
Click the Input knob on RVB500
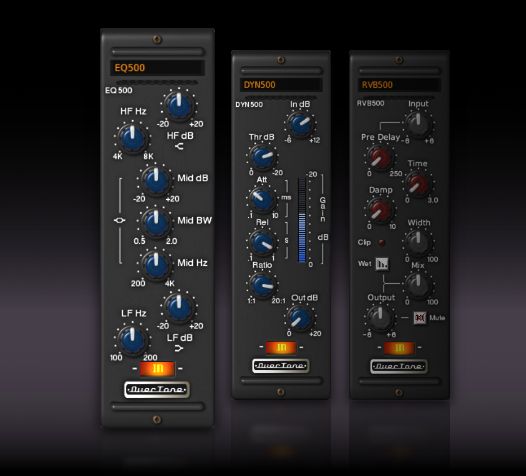point(418,124)
